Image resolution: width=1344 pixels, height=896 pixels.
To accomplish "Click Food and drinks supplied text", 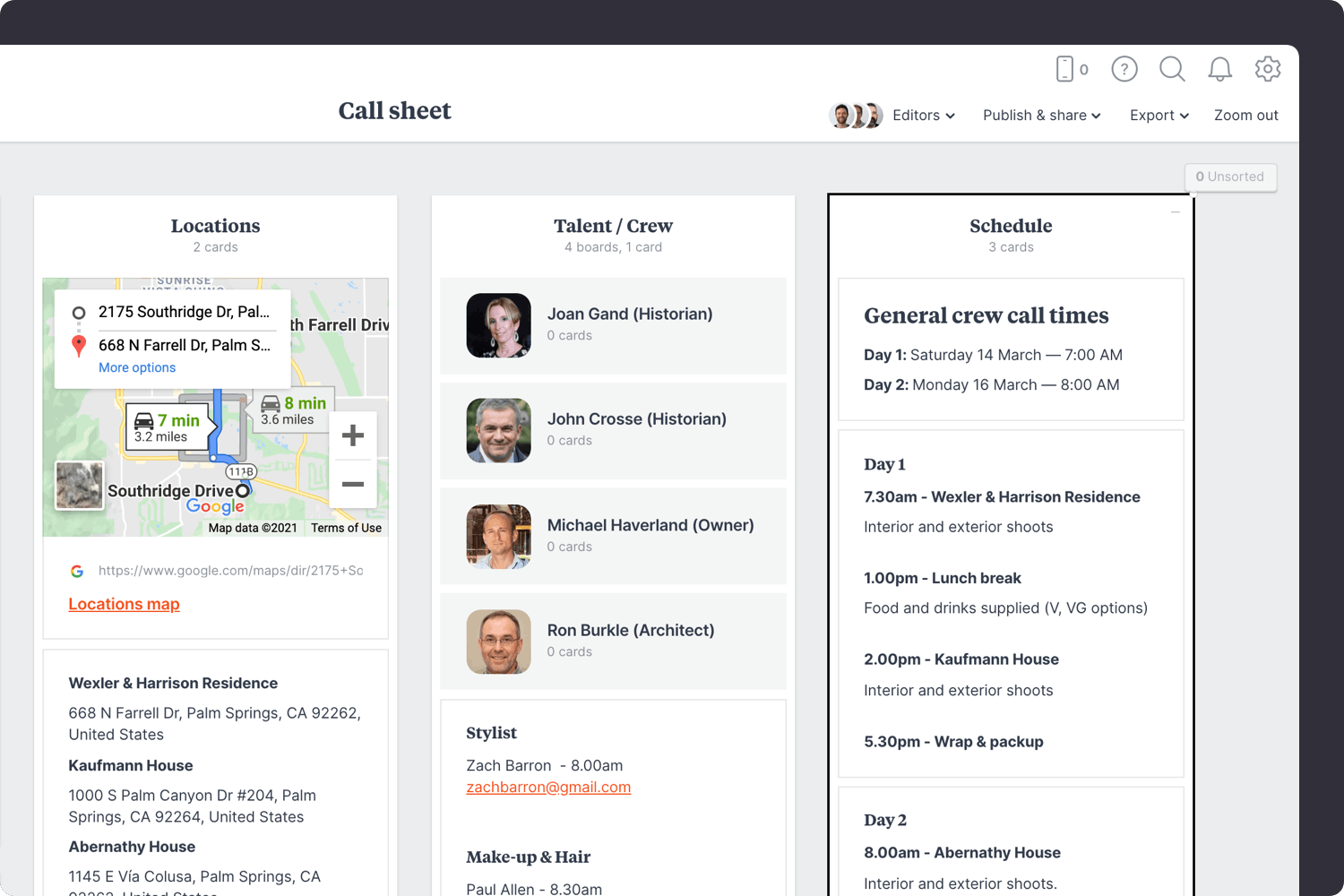I will click(1005, 607).
